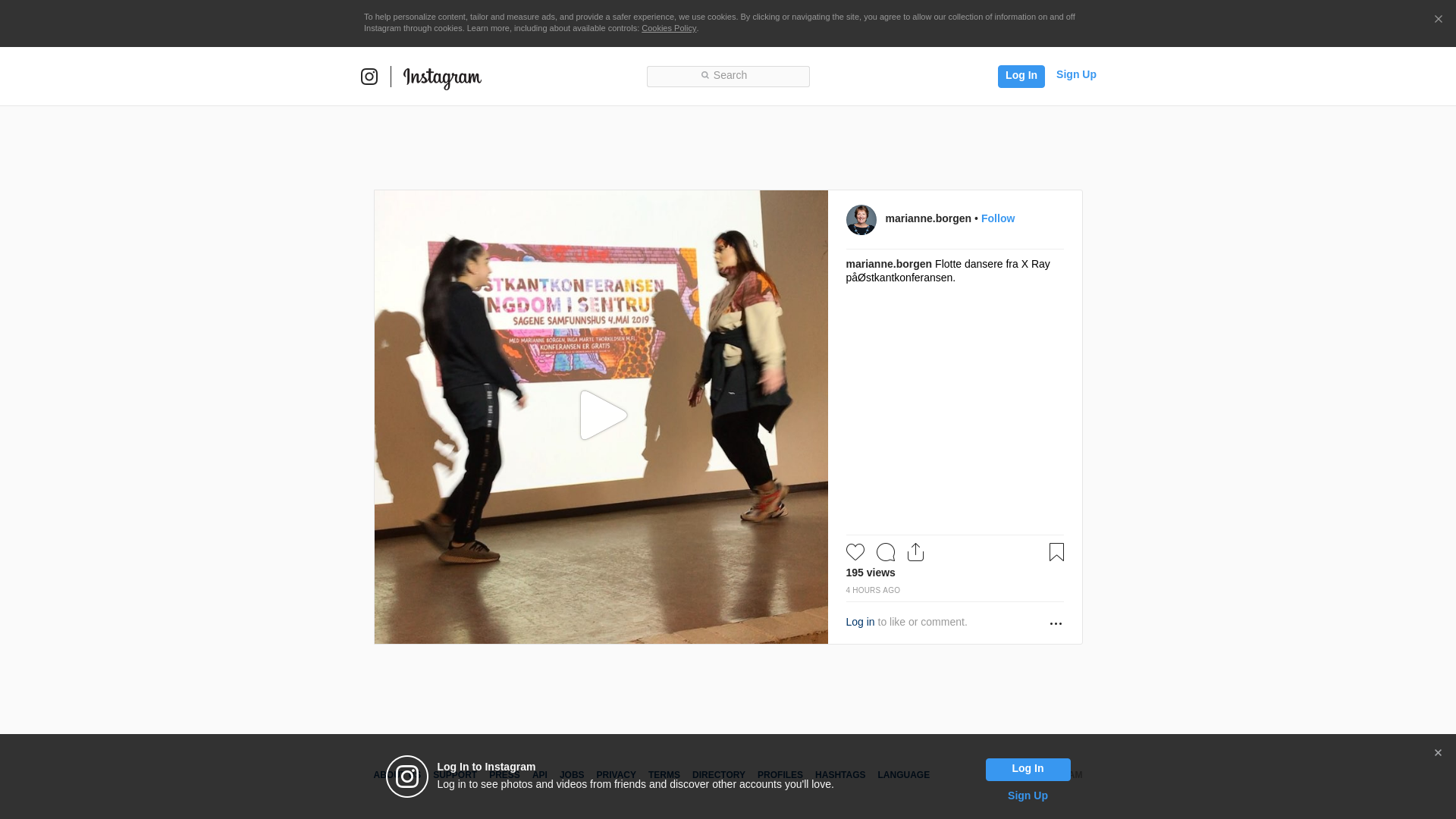Open marianne.borgen profile avatar

[861, 220]
